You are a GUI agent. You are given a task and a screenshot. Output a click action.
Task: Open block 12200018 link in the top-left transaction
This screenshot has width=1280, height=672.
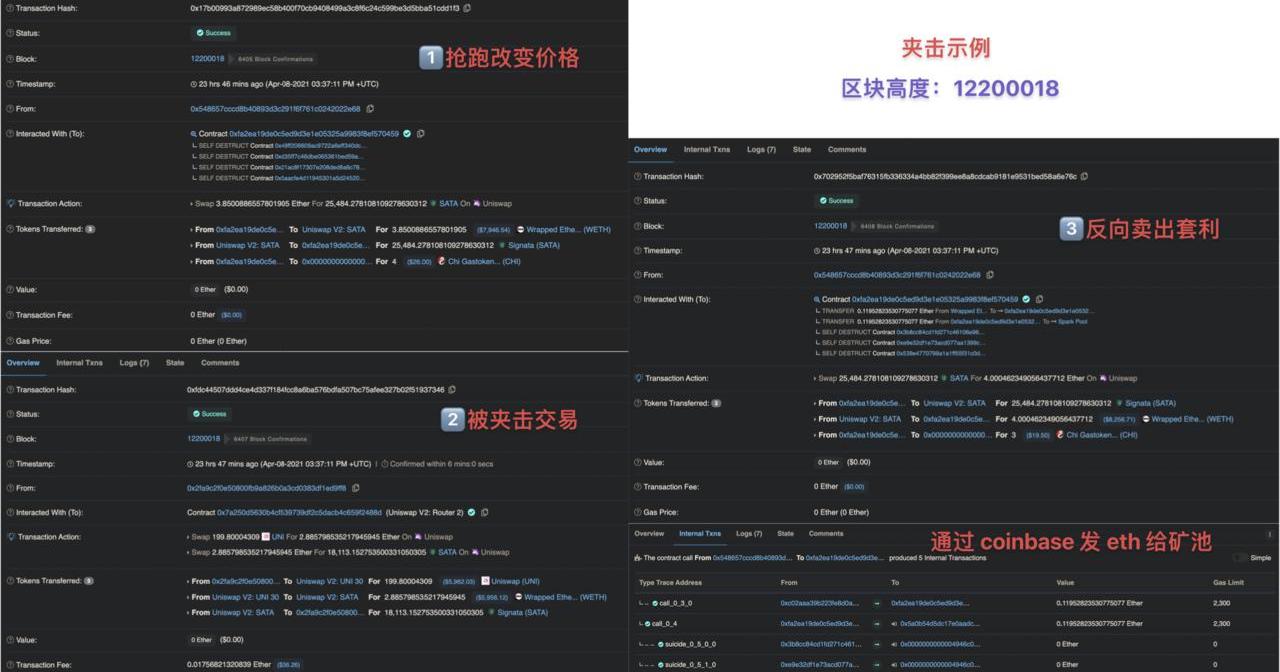coord(207,59)
